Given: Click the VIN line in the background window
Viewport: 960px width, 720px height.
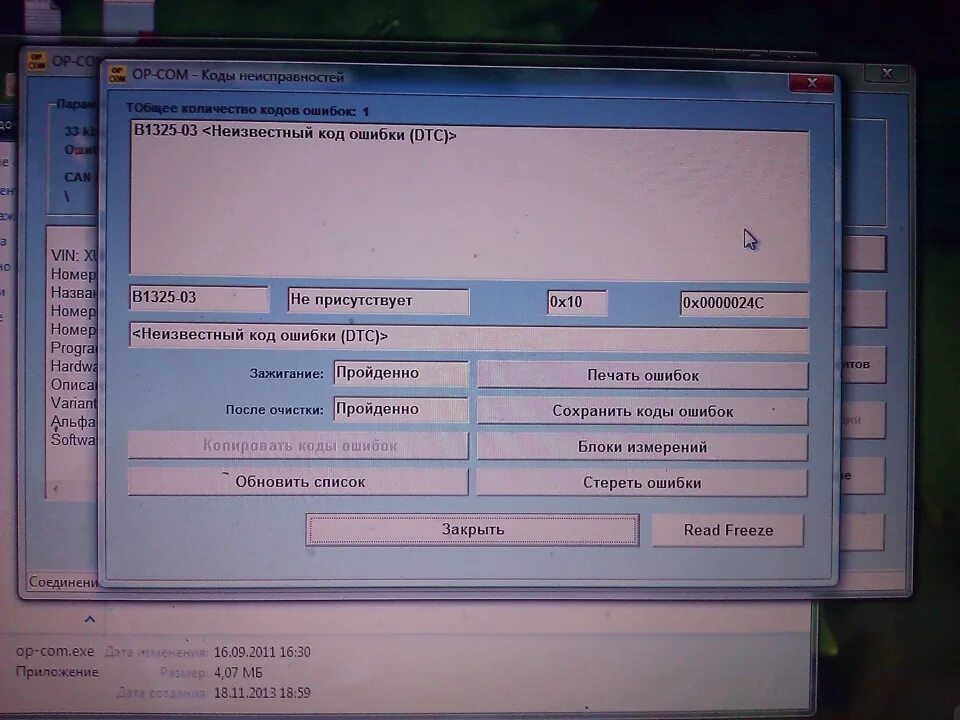Looking at the screenshot, I should point(73,255).
